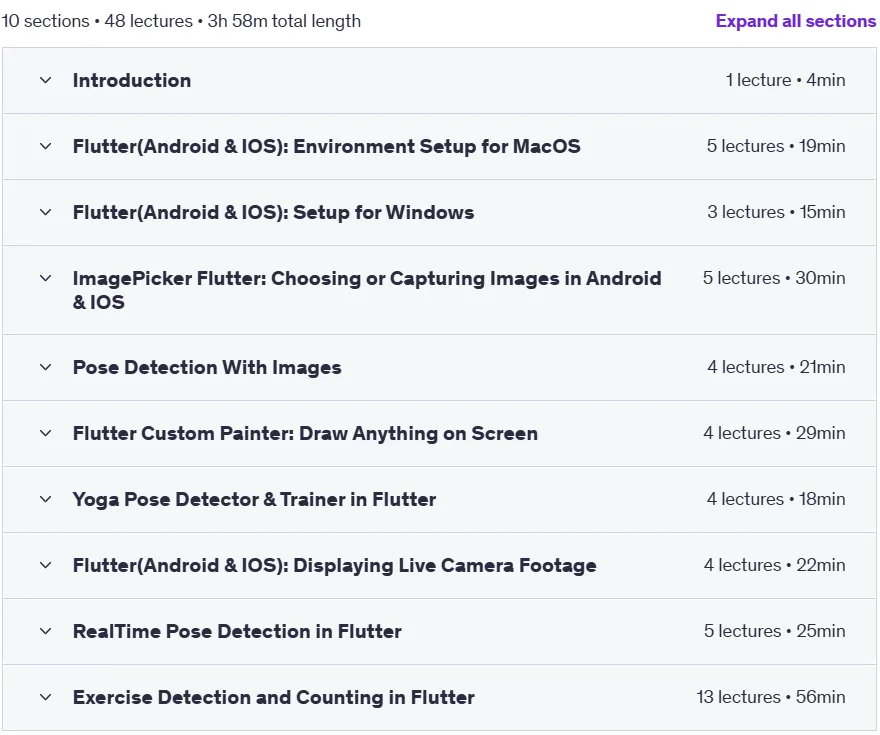Screen dimensions: 880x735
Task: Expand chevron for ImagePicker Flutter section
Action: [45, 278]
